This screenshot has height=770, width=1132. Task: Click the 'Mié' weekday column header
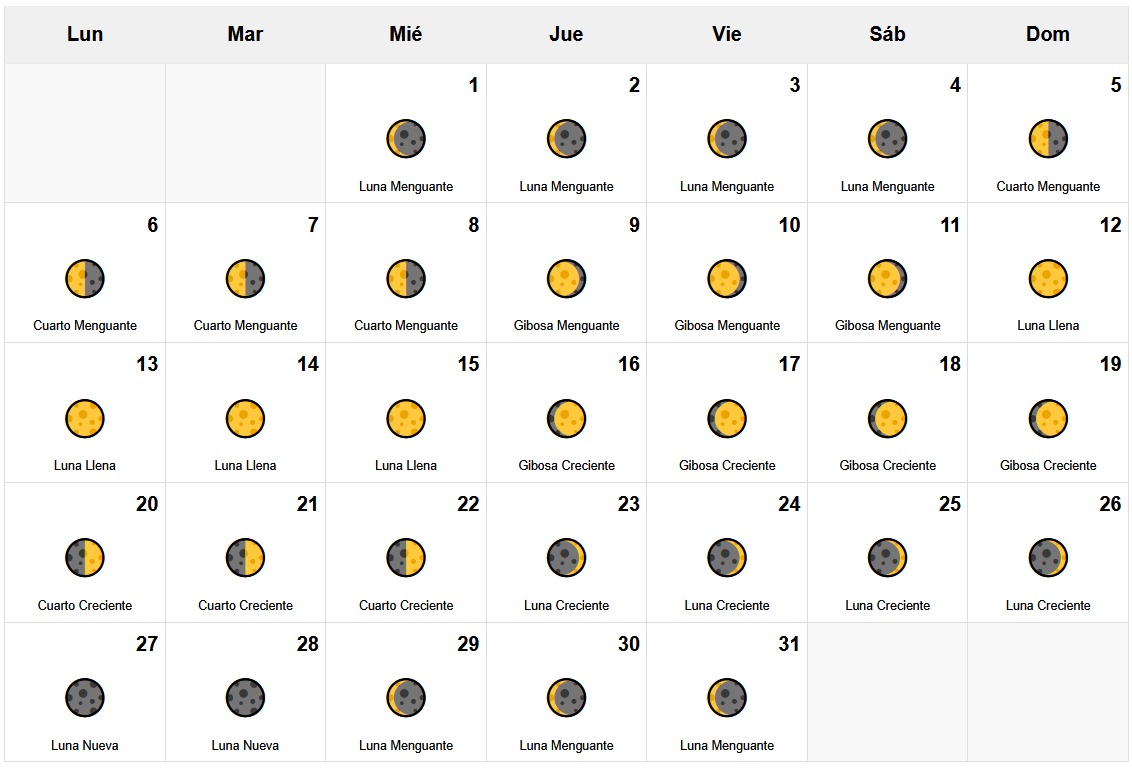point(406,34)
